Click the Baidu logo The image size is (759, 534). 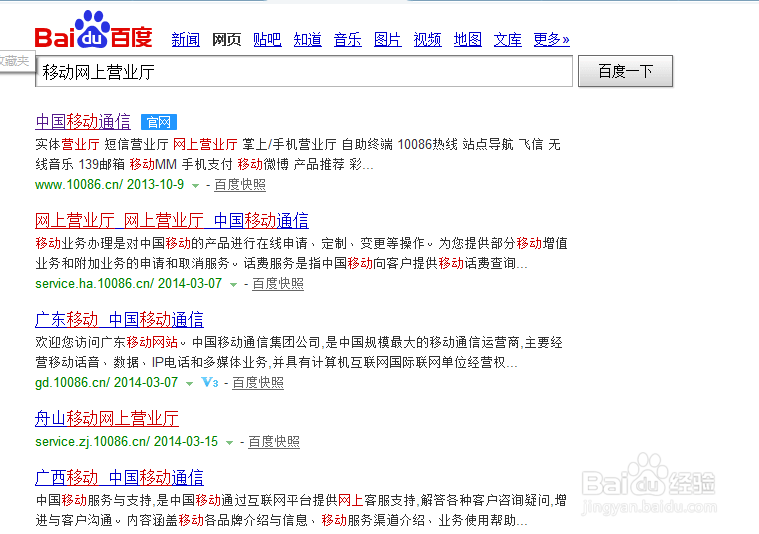coord(93,30)
